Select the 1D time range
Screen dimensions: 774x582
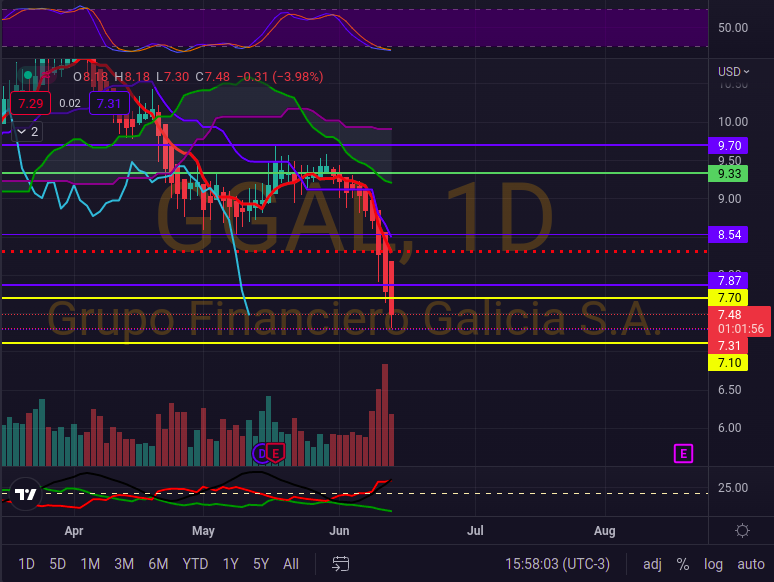[26, 564]
